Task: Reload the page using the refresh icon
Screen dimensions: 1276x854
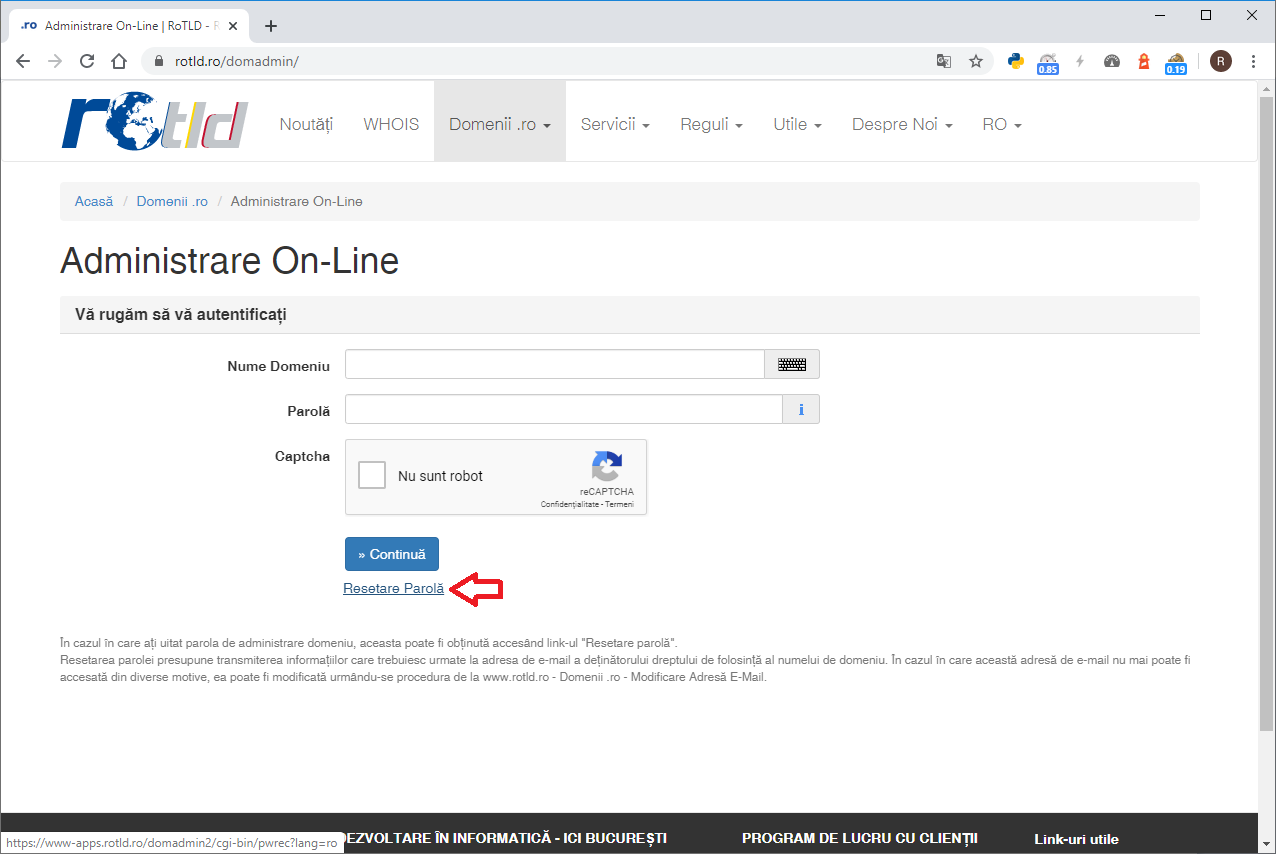Action: tap(87, 61)
